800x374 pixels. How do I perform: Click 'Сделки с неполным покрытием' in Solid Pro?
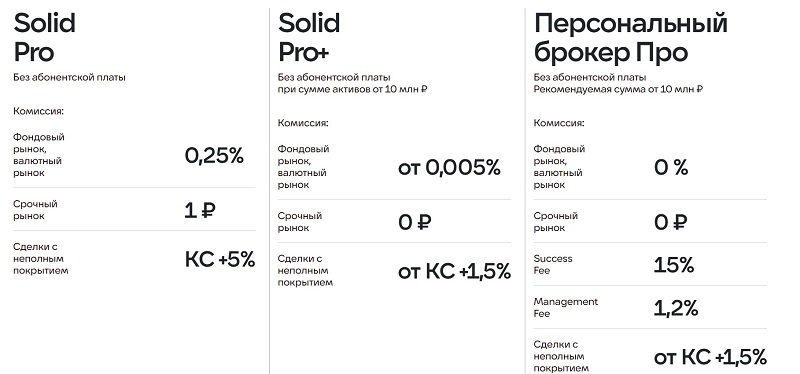click(x=41, y=259)
